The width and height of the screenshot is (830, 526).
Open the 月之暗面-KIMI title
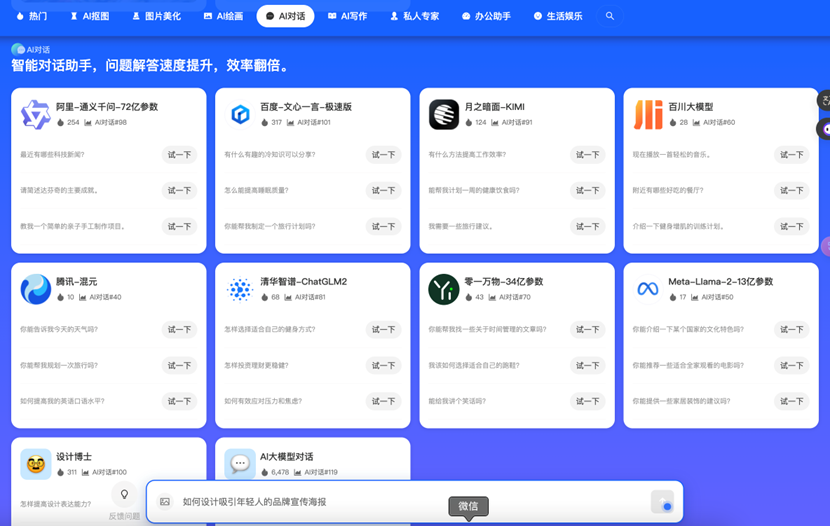pyautogui.click(x=494, y=107)
